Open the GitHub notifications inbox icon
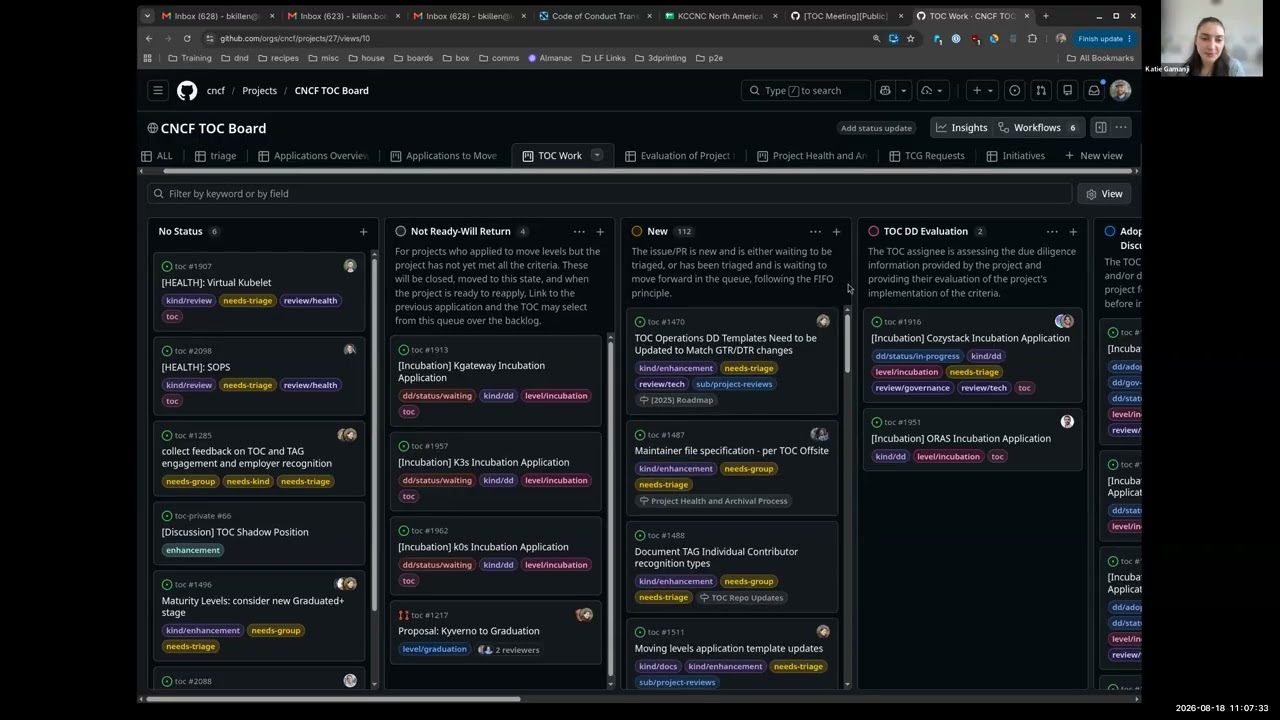 1094,91
